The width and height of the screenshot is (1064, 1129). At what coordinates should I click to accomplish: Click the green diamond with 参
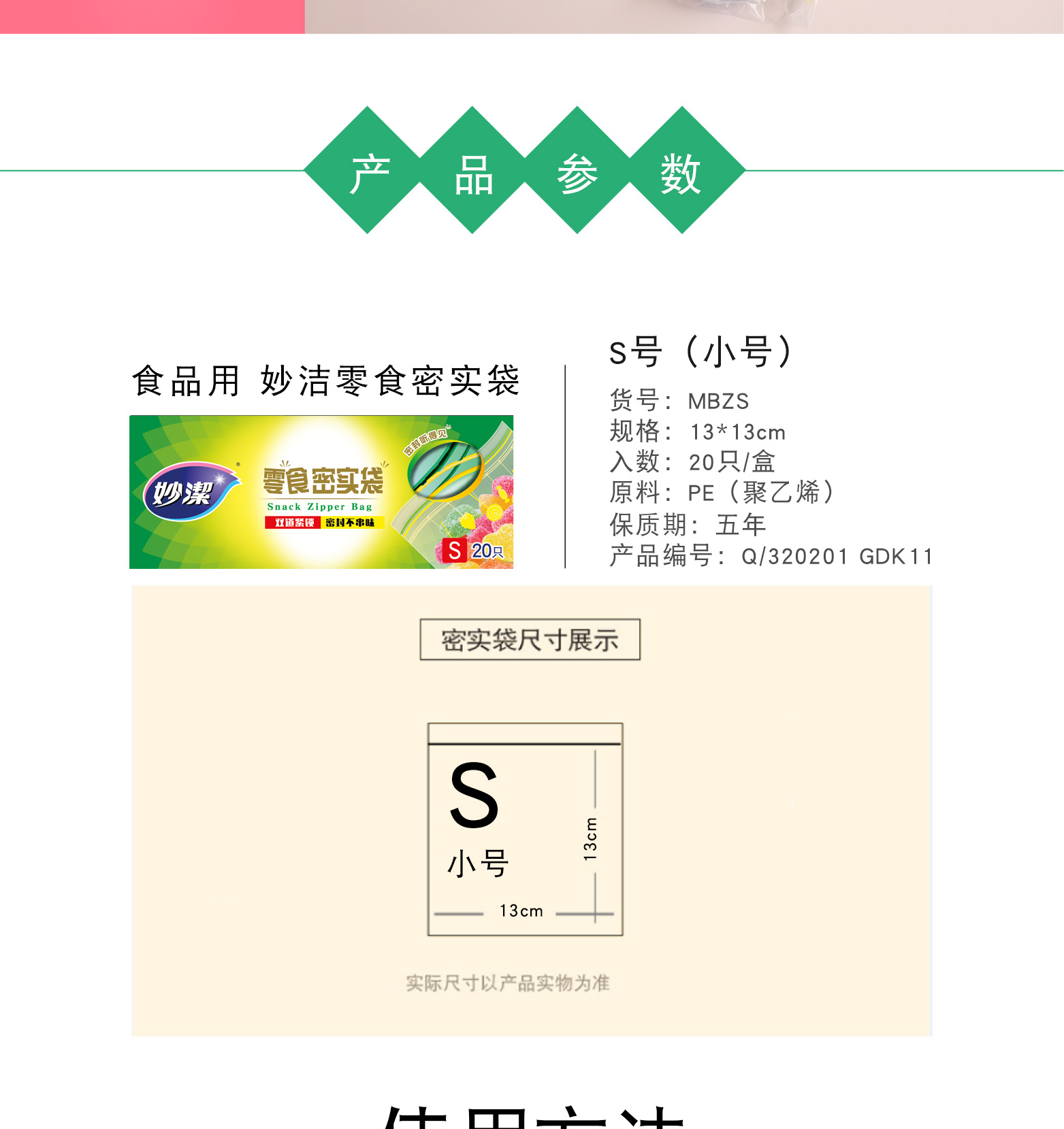point(578,171)
